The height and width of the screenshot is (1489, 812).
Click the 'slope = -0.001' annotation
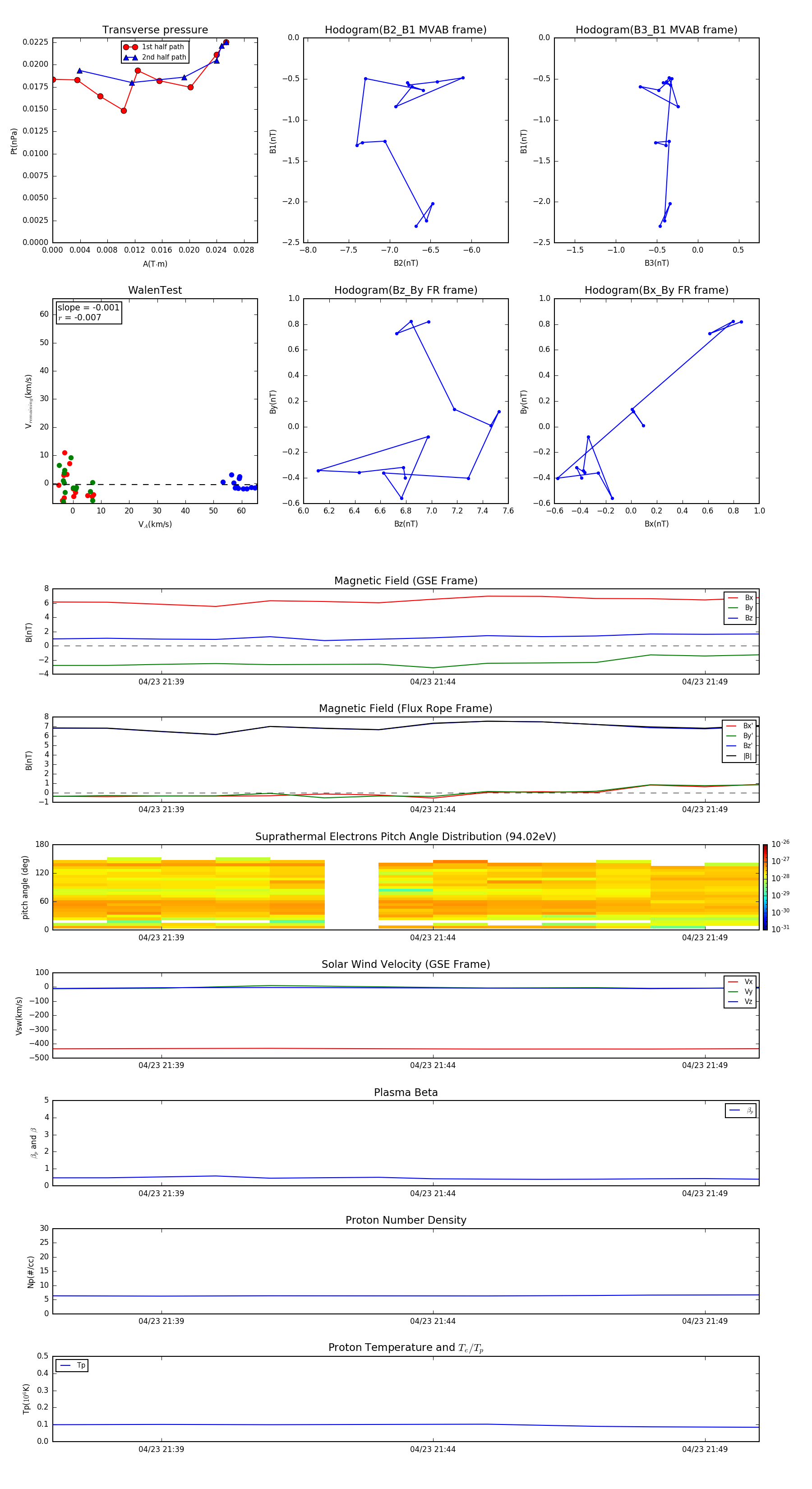click(88, 308)
